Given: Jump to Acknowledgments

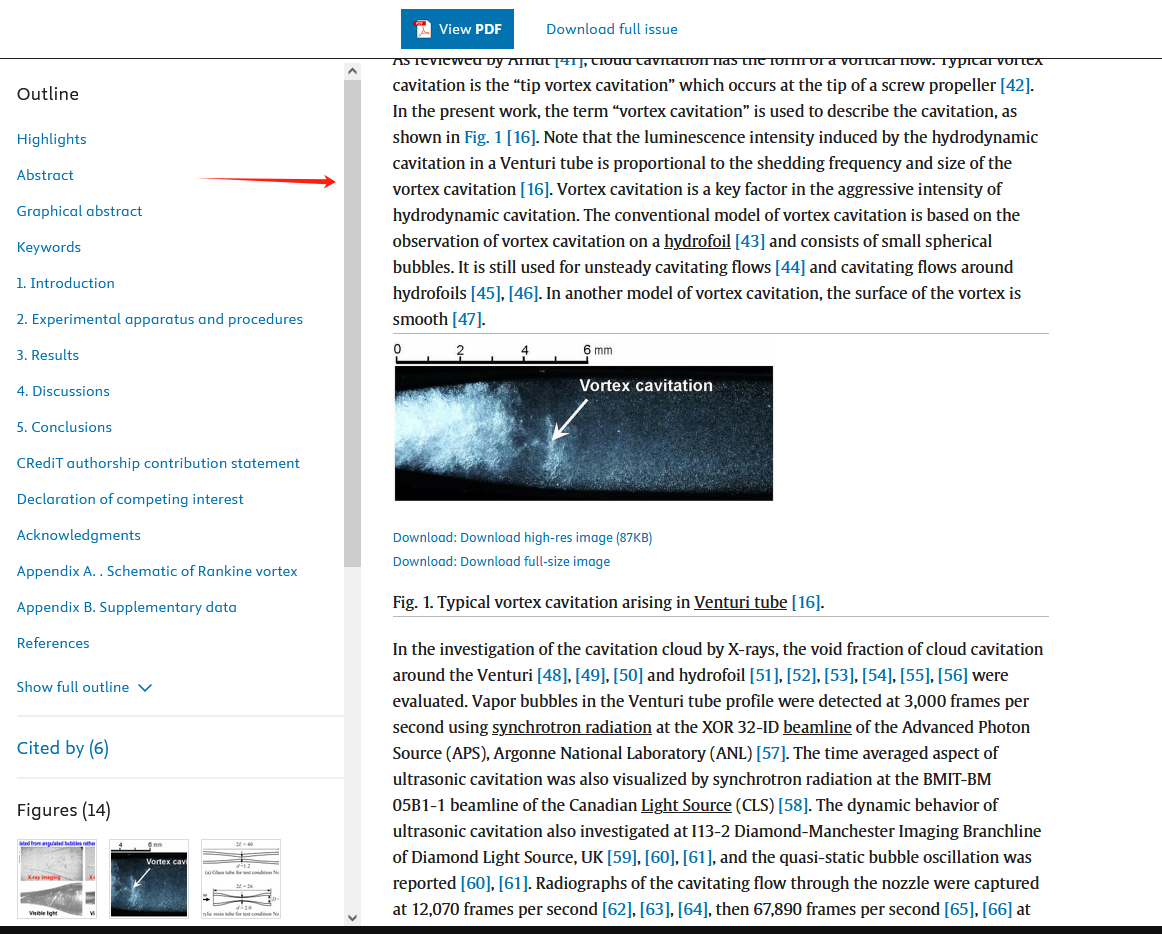Looking at the screenshot, I should [79, 535].
